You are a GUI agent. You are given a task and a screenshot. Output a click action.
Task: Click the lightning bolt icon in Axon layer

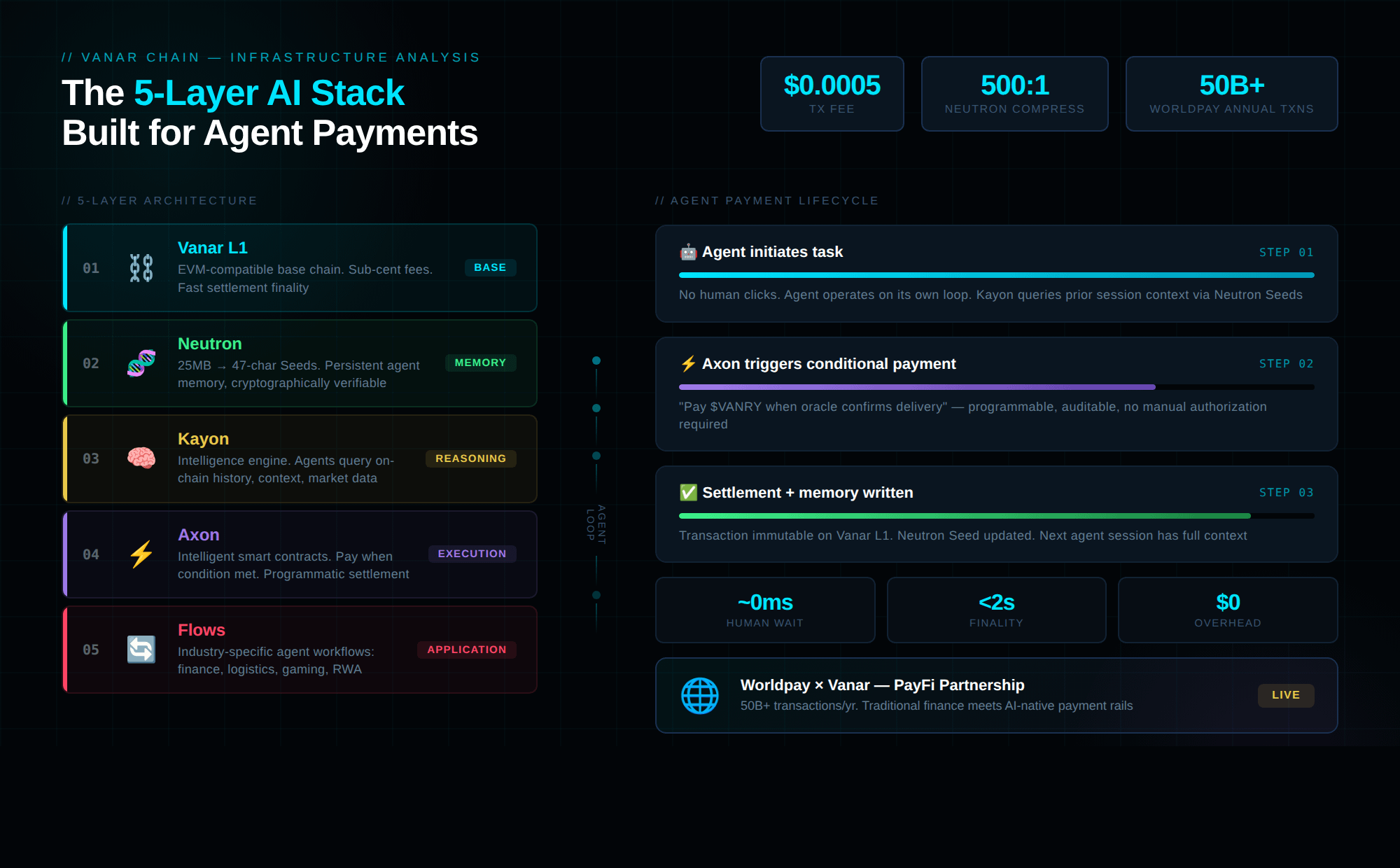(141, 554)
